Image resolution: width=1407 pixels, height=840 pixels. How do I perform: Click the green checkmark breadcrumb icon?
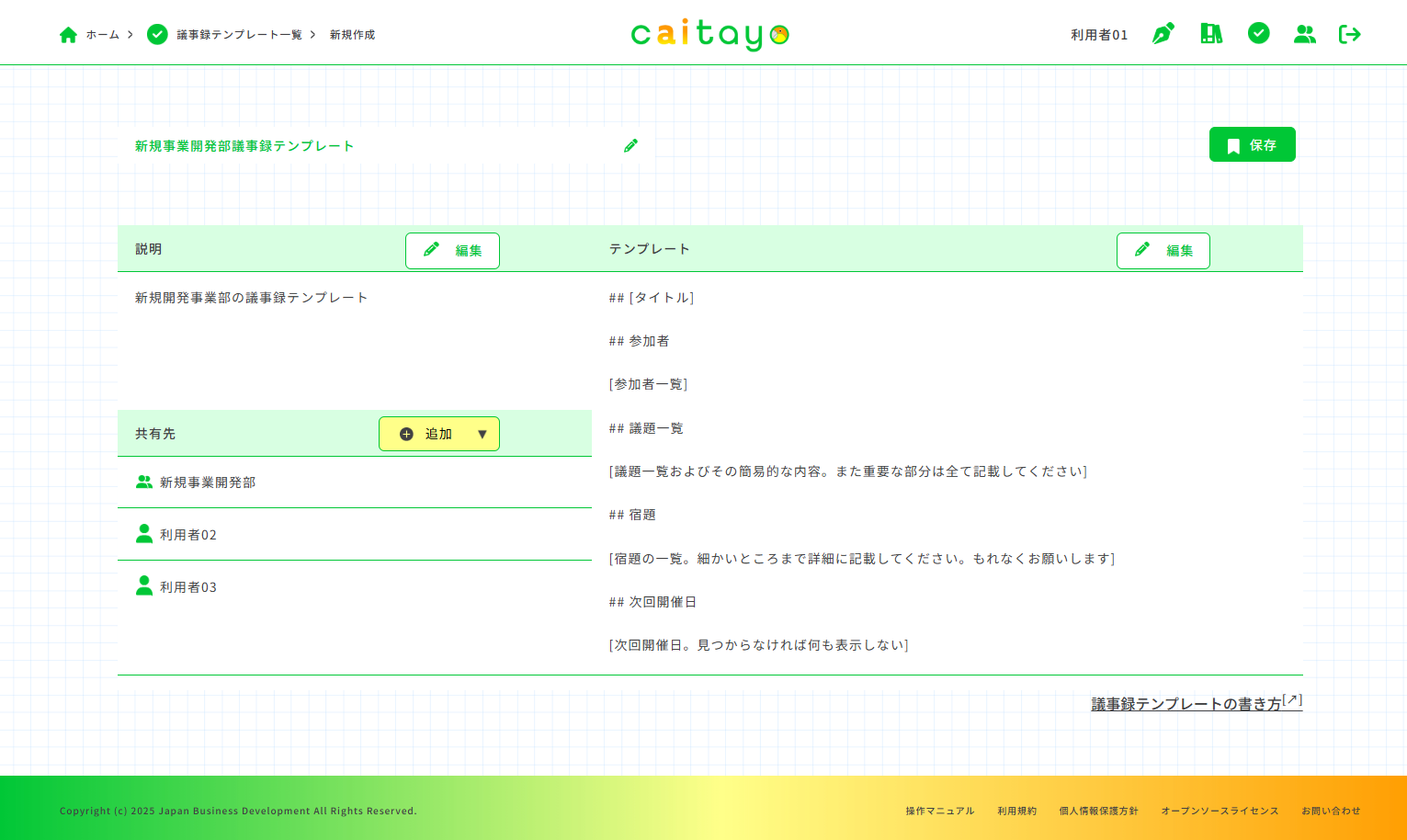(157, 34)
